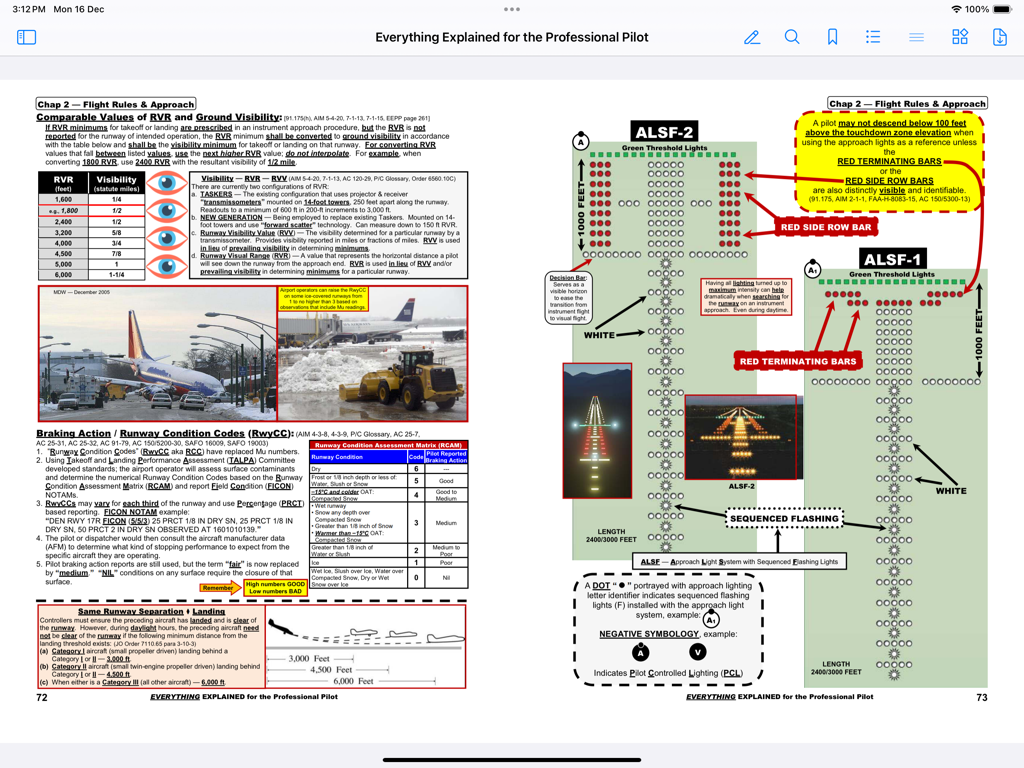
Task: Tap the home indicator bar
Action: pos(512,759)
